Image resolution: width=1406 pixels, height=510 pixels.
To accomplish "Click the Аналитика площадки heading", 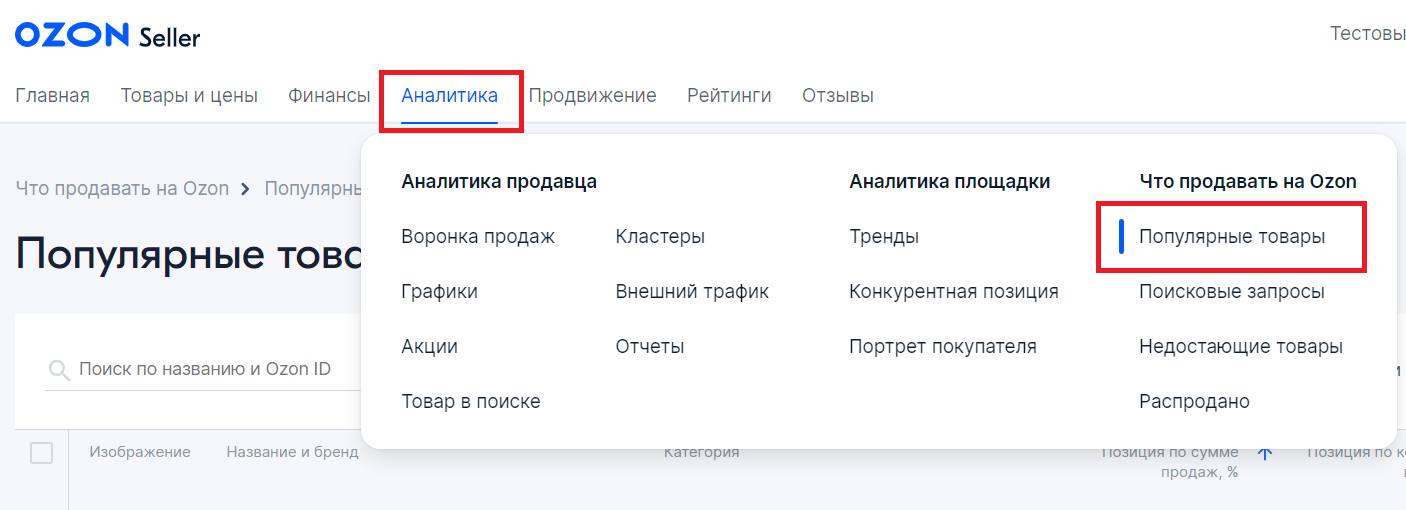I will (950, 181).
